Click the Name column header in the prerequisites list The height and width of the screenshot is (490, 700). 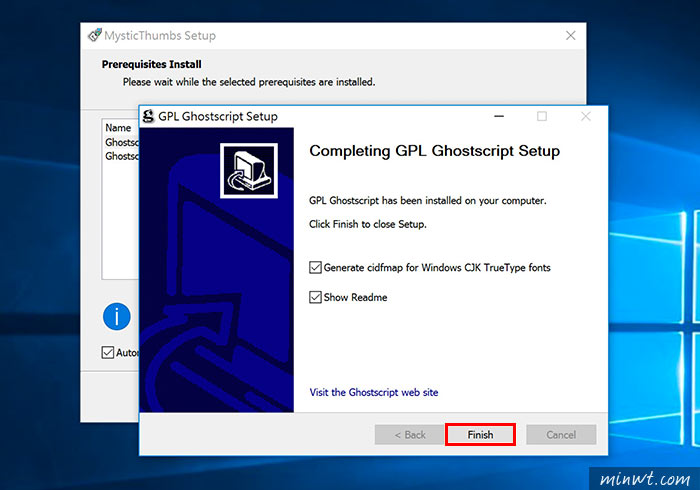tap(118, 128)
